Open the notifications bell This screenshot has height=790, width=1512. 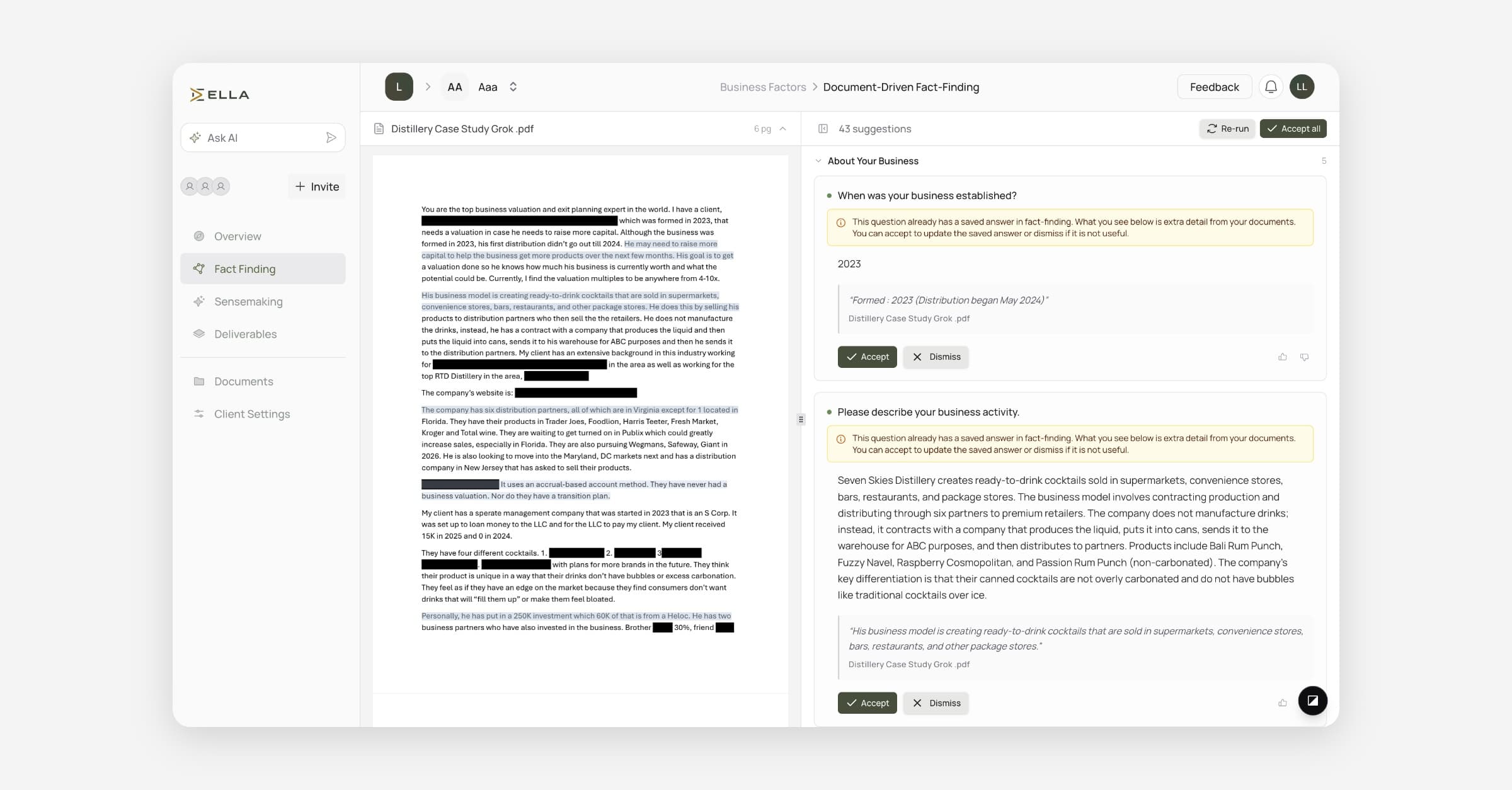[1271, 87]
